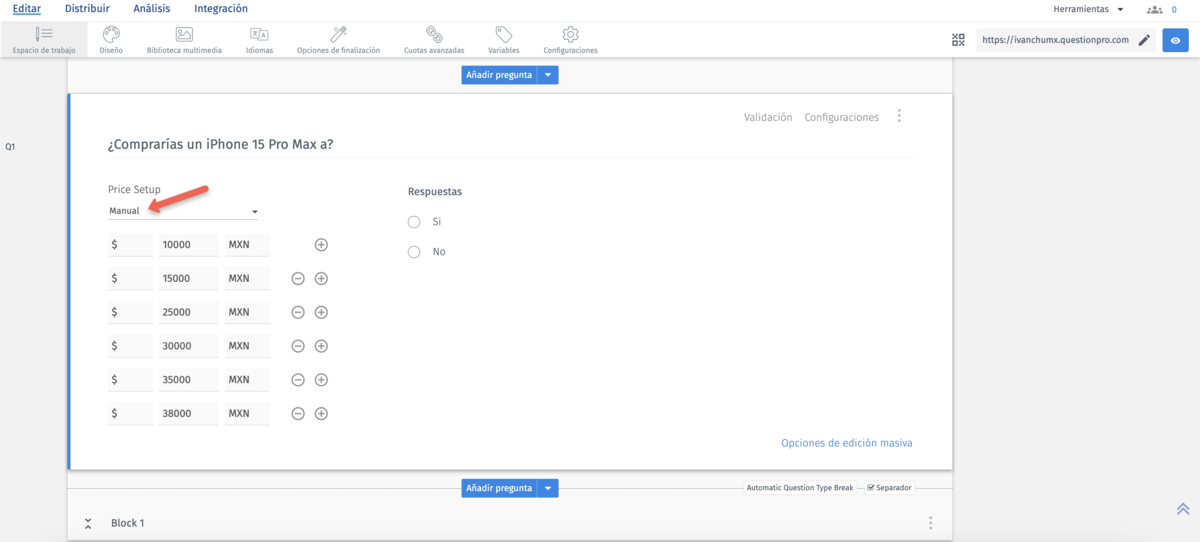Screen dimensions: 1200x542
Task: Open the Variables tag icon
Action: (x=504, y=35)
